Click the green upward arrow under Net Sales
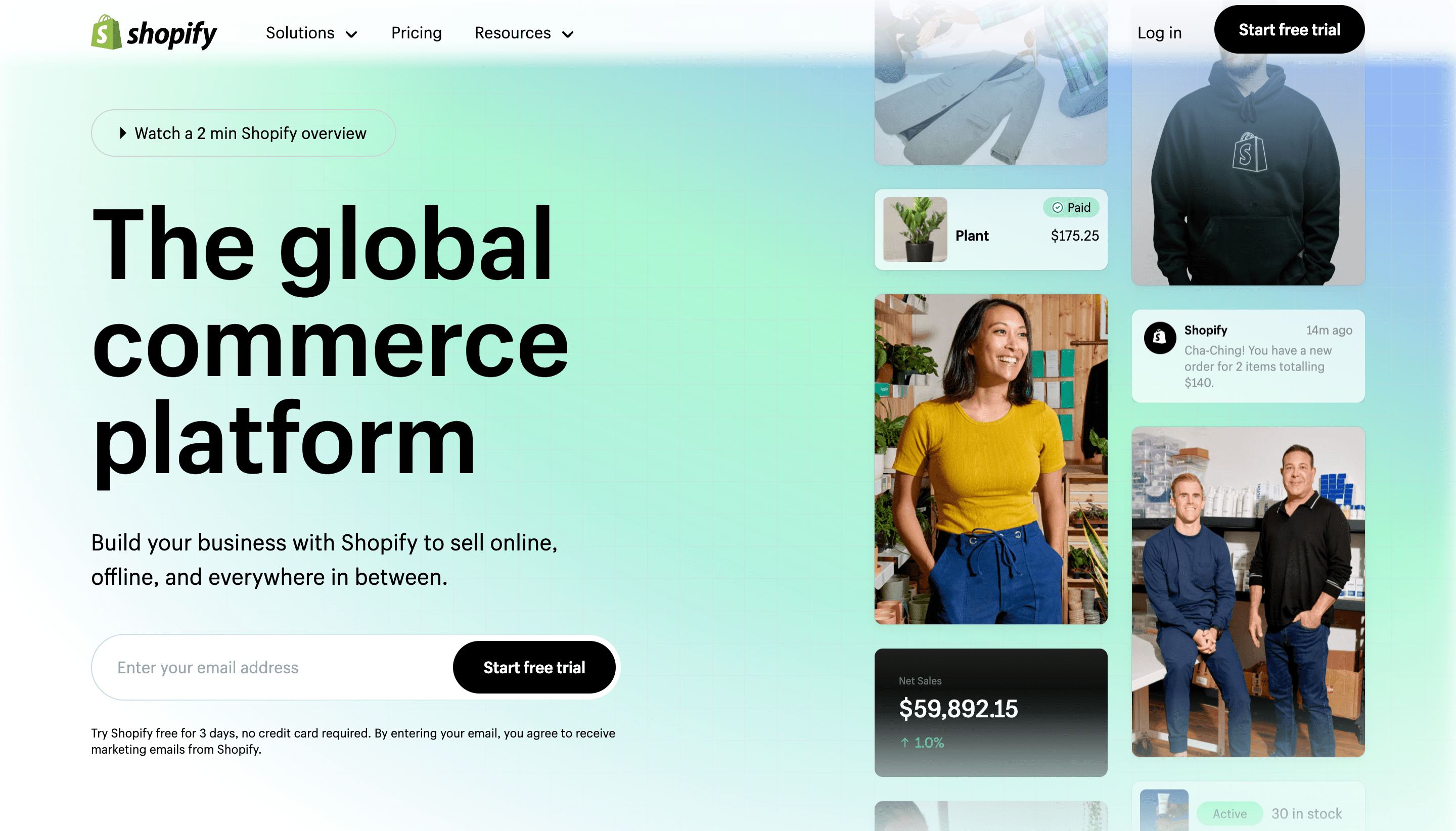 (x=904, y=743)
